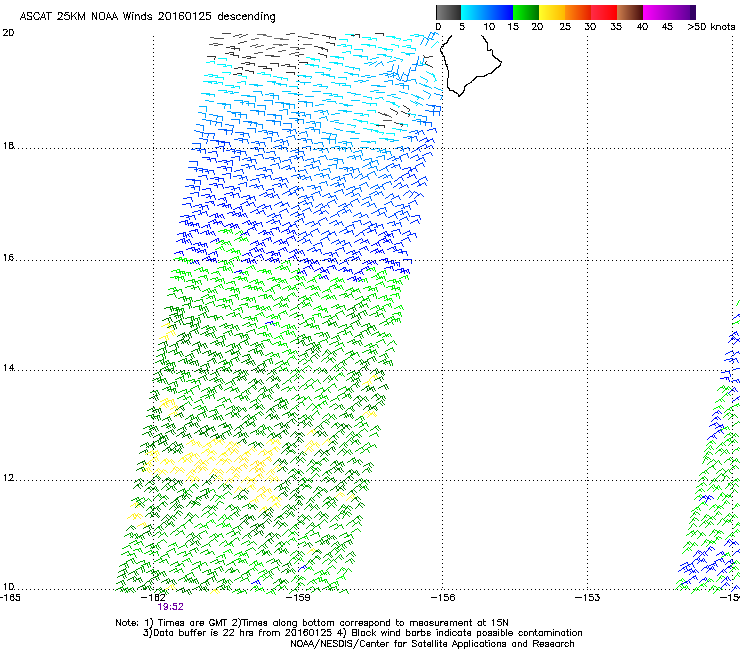
Task: Click the 'Data buffer is 22 hrs' note
Action: tap(362, 633)
